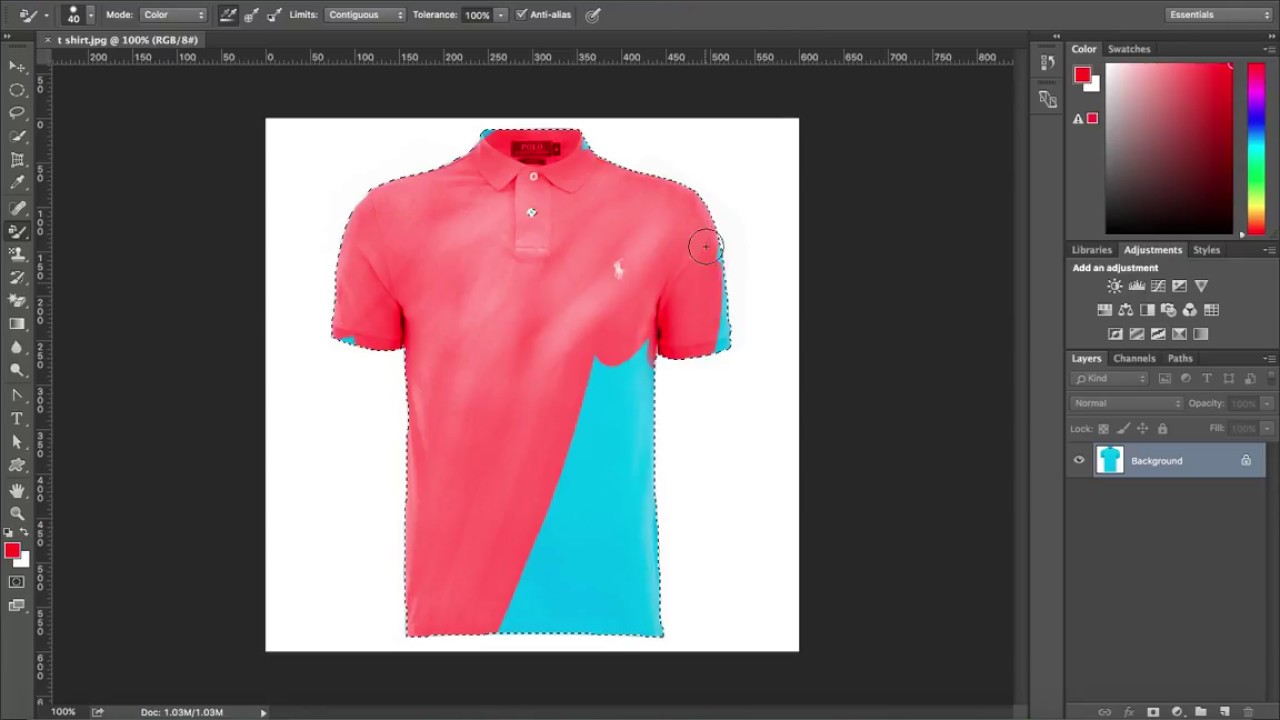Screen dimensions: 1280x720
Task: Open the Essentials workspace dropdown
Action: 1219,15
